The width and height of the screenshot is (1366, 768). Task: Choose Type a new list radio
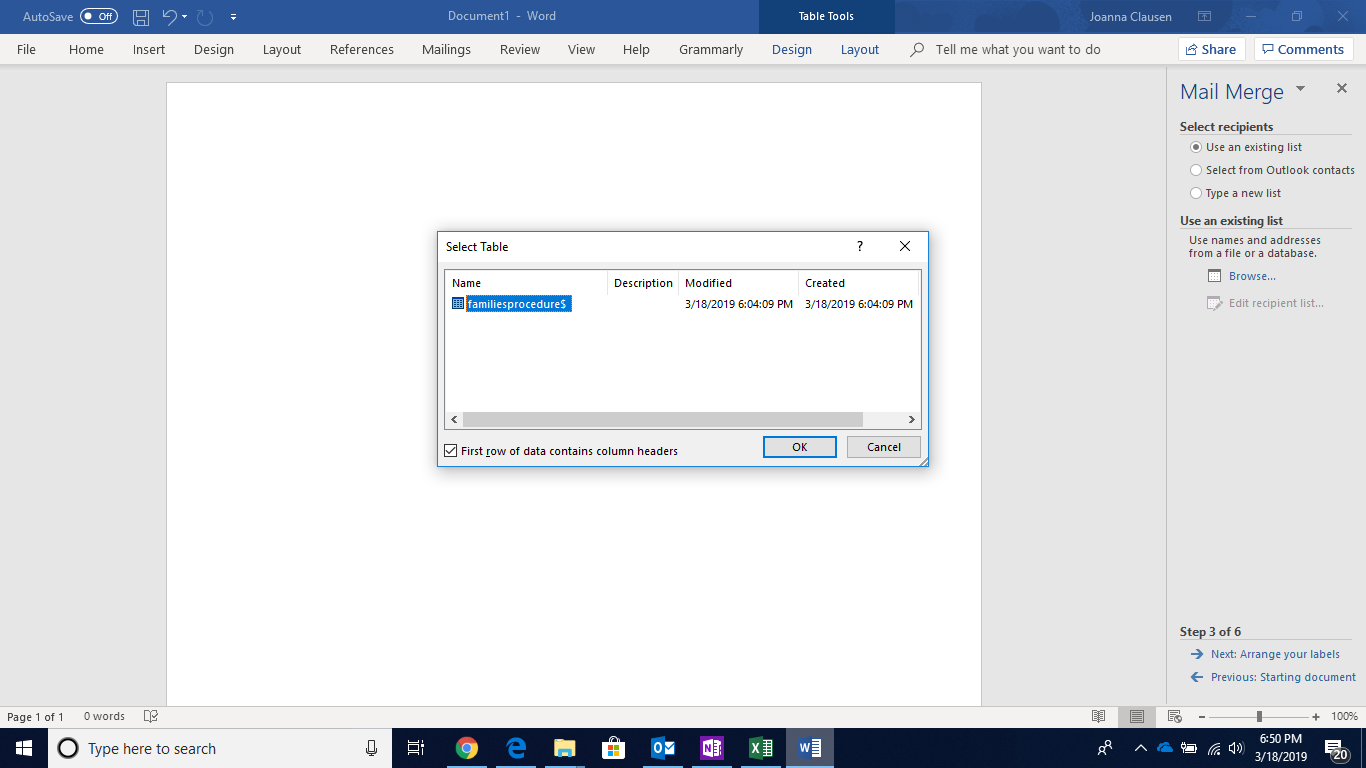[x=1196, y=193]
